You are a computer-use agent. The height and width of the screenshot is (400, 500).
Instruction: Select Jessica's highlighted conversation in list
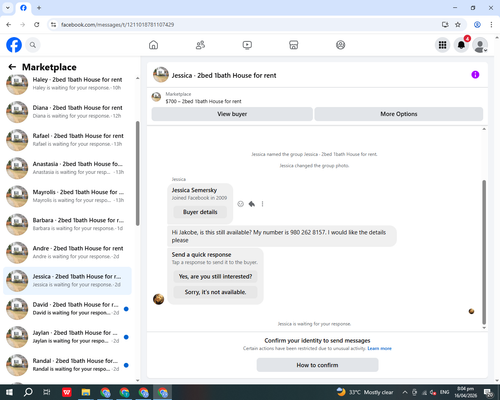tap(67, 281)
